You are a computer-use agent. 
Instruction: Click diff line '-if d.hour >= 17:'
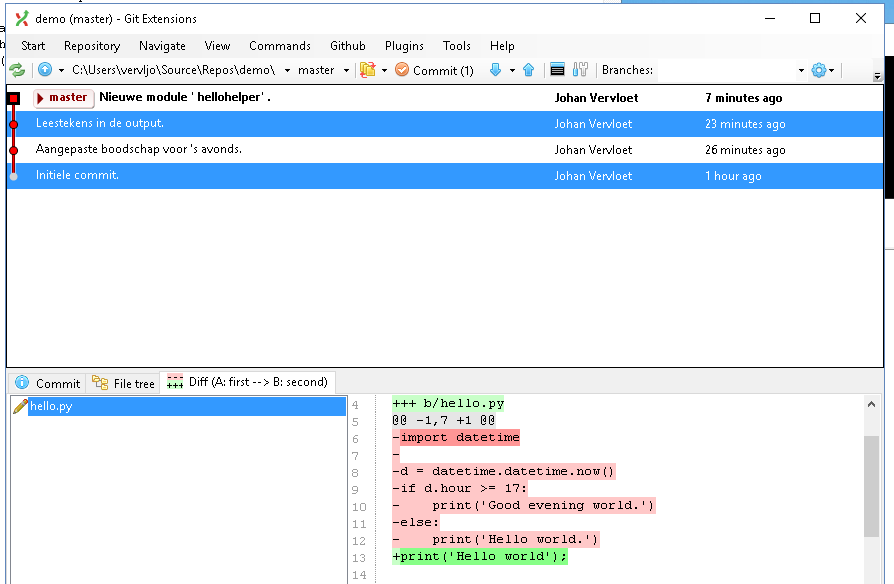point(460,489)
